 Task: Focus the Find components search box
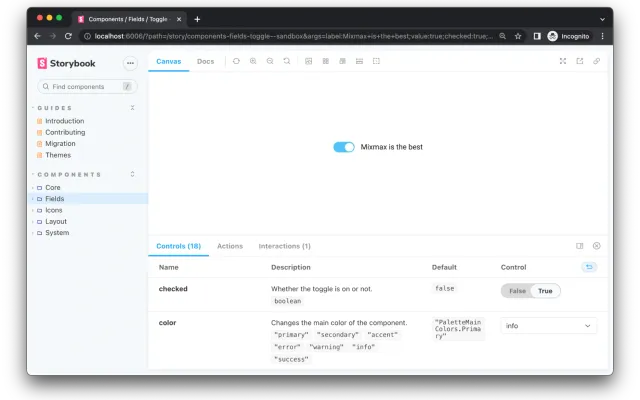87,87
